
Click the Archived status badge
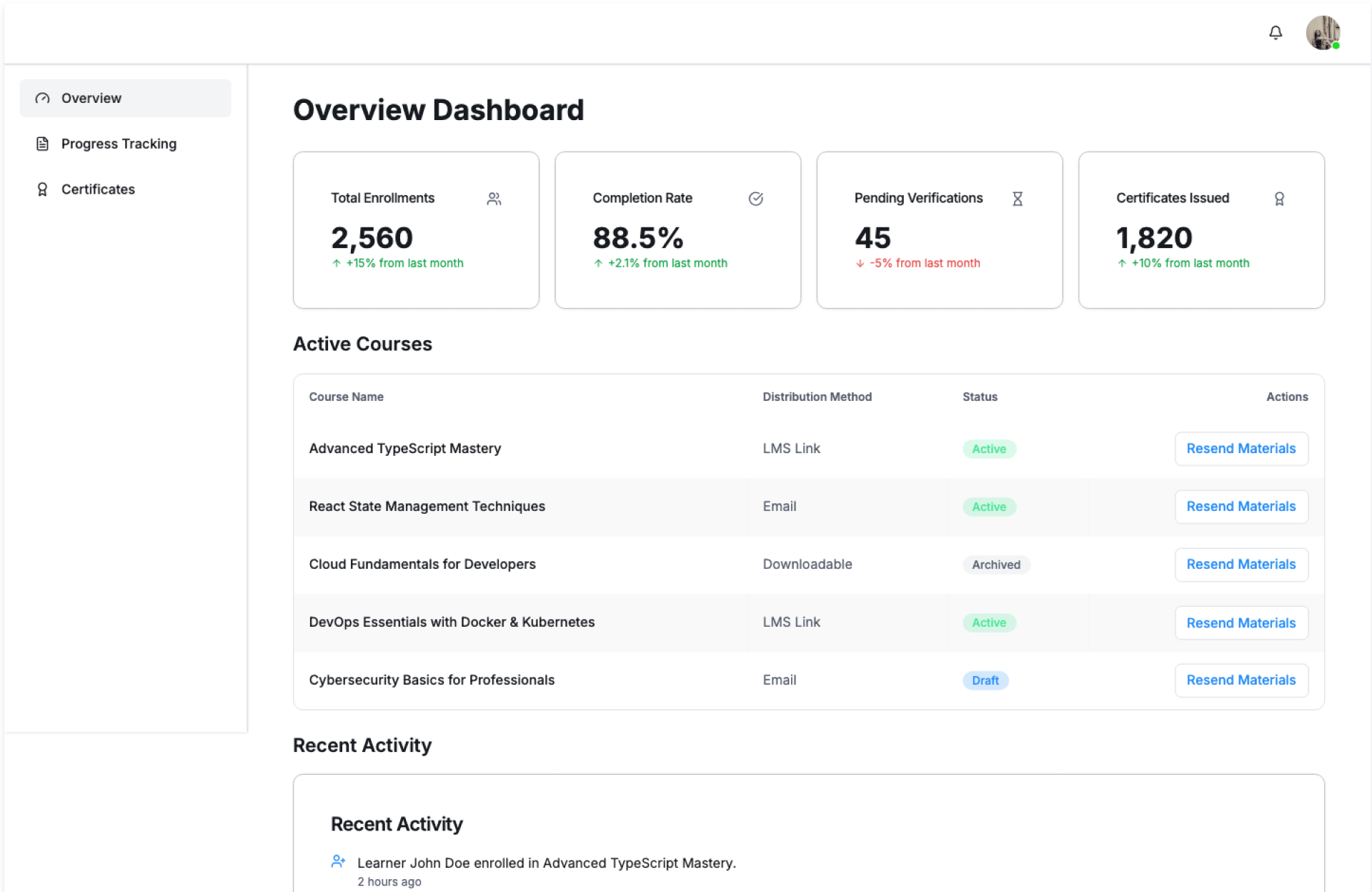(x=995, y=565)
